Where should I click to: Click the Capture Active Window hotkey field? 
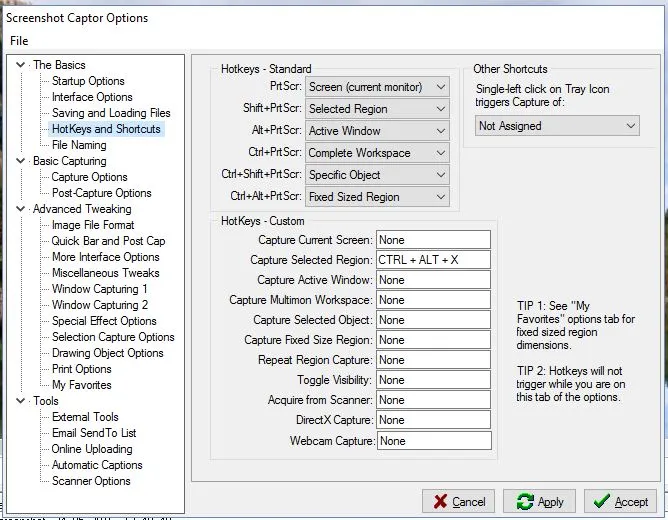click(433, 280)
